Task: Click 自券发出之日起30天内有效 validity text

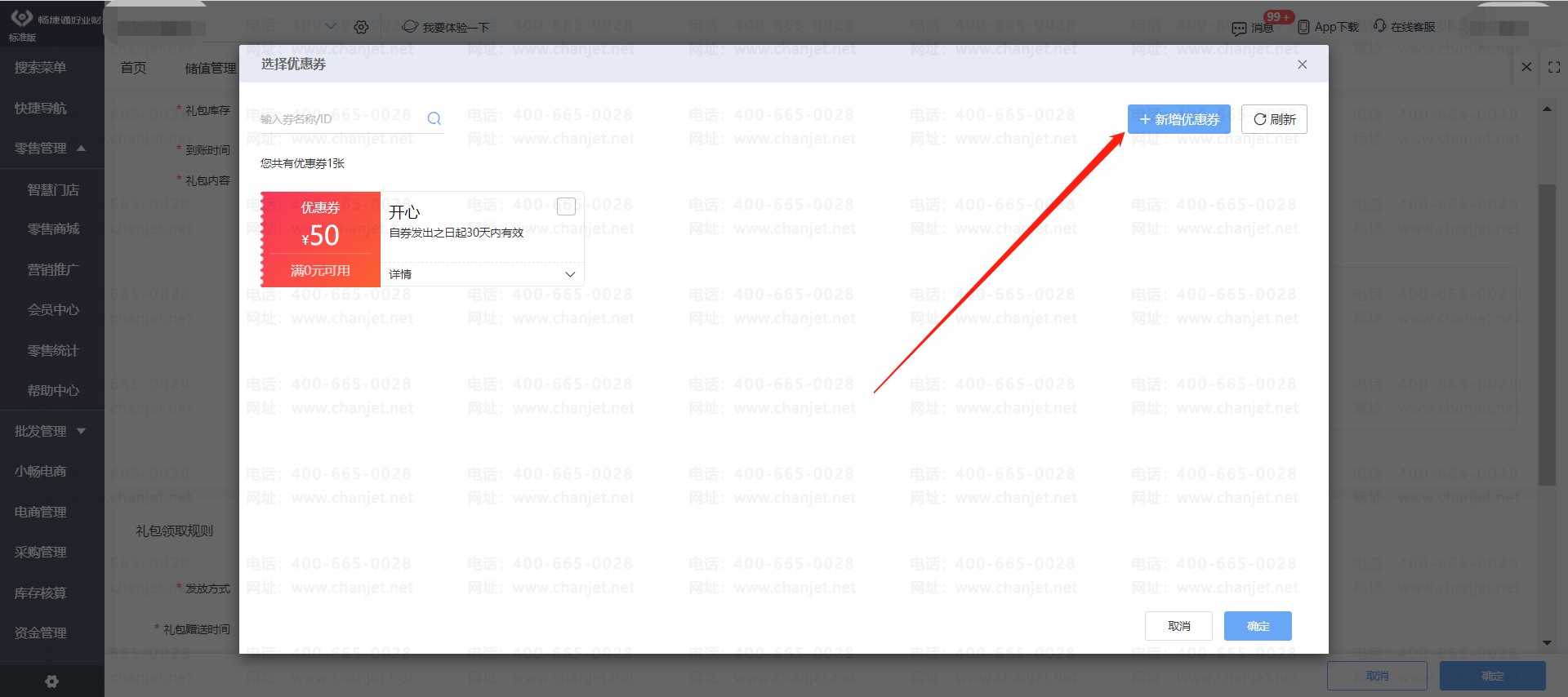Action: tap(456, 233)
